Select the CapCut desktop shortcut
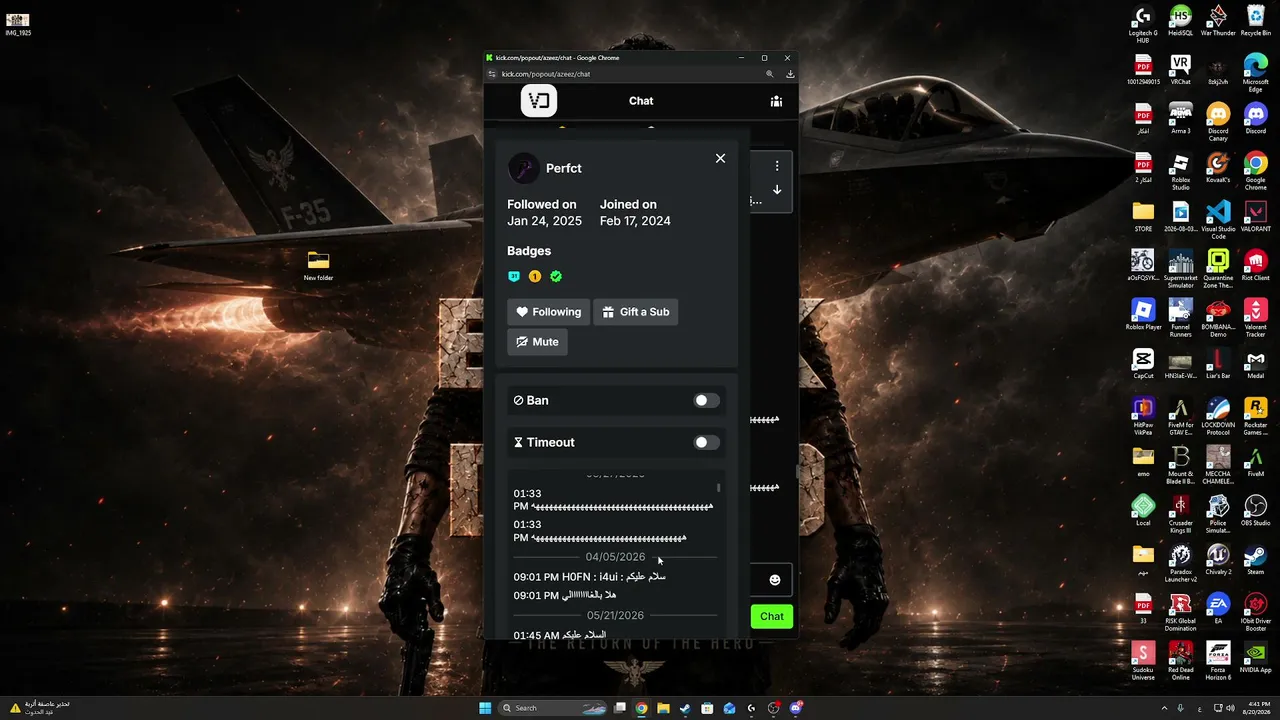Viewport: 1280px width, 720px height. 1143,363
